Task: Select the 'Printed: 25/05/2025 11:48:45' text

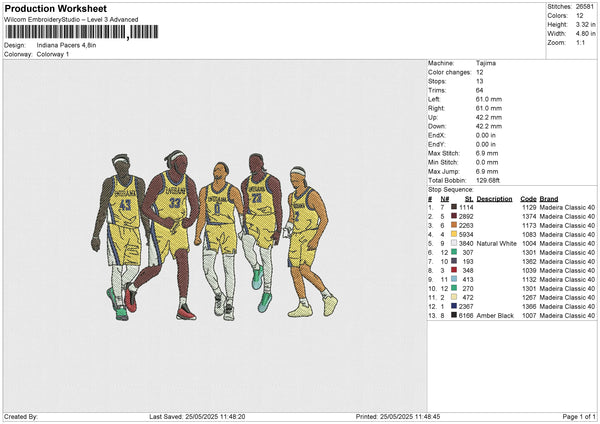Action: click(398, 416)
